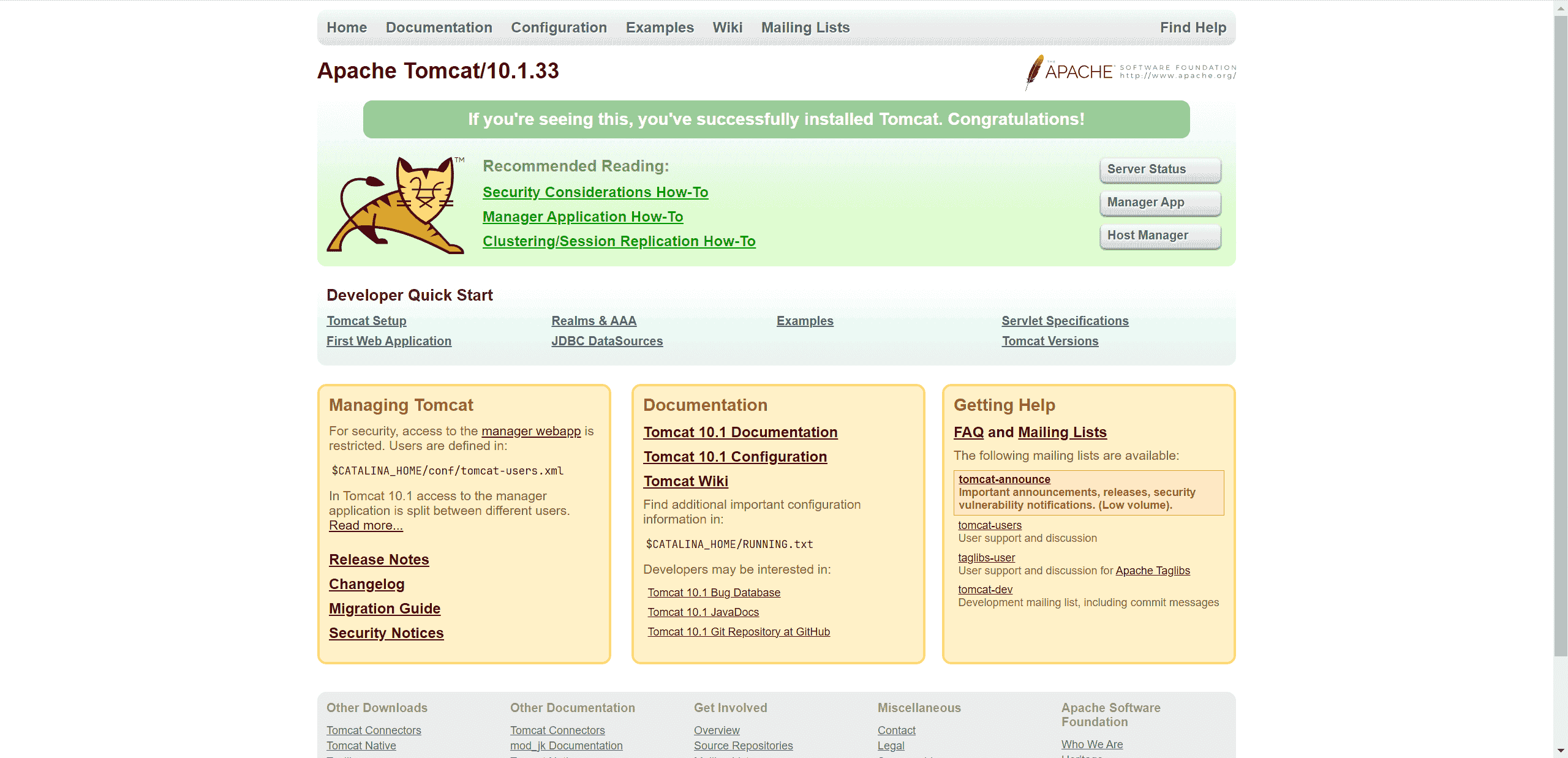Open Security Considerations How-To link
The height and width of the screenshot is (758, 1568).
(x=595, y=192)
